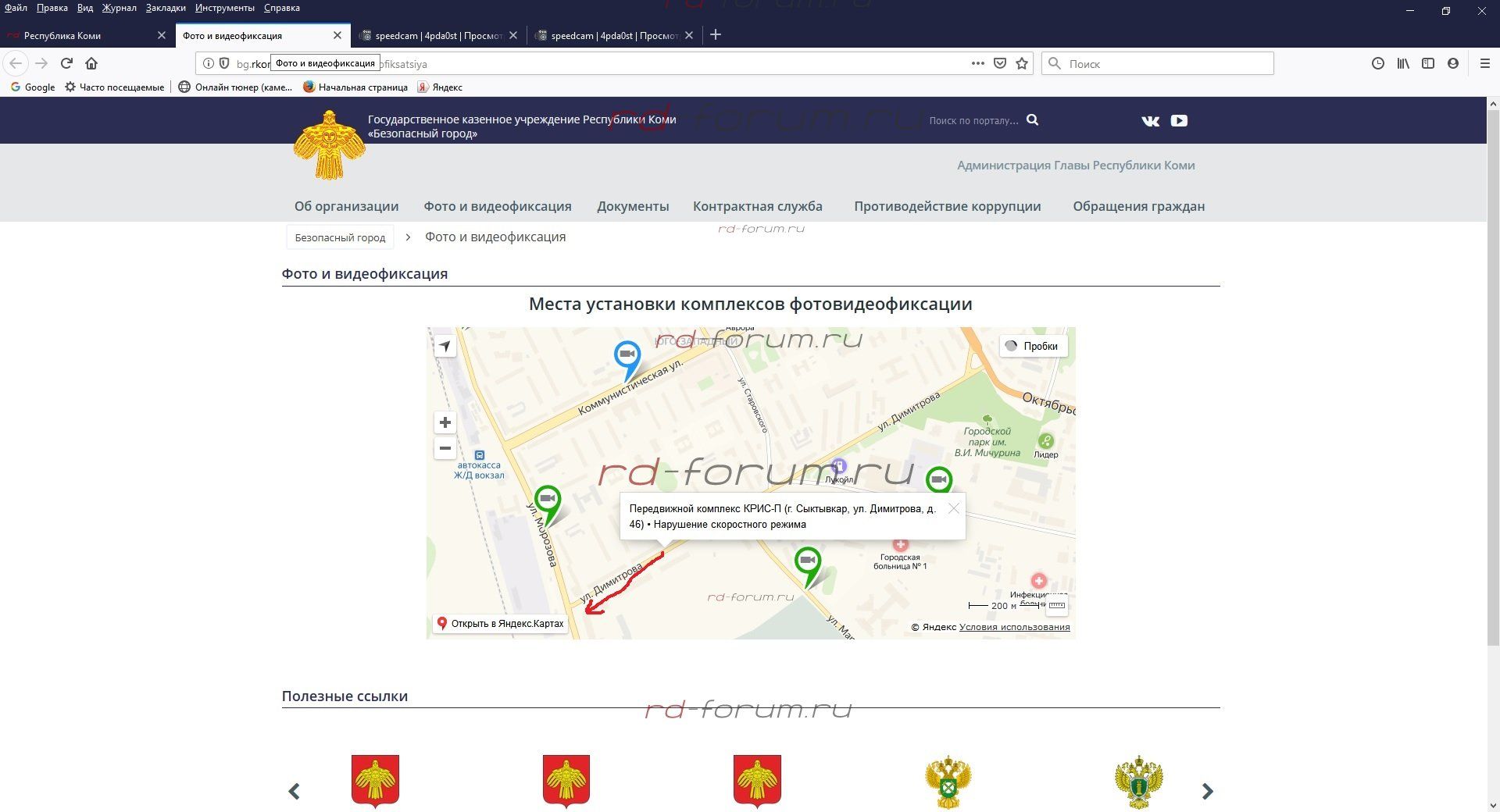Show previous useful links with left arrow
The height and width of the screenshot is (812, 1500).
[x=295, y=791]
